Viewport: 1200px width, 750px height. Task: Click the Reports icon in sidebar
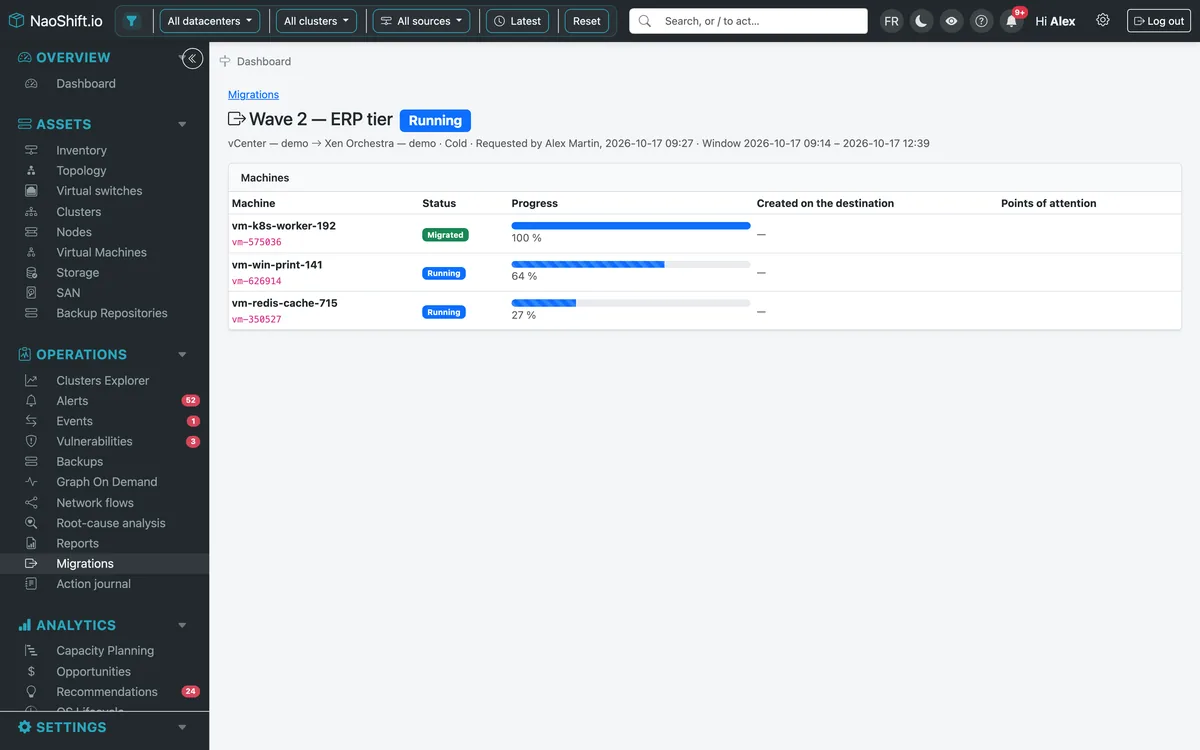(x=32, y=543)
